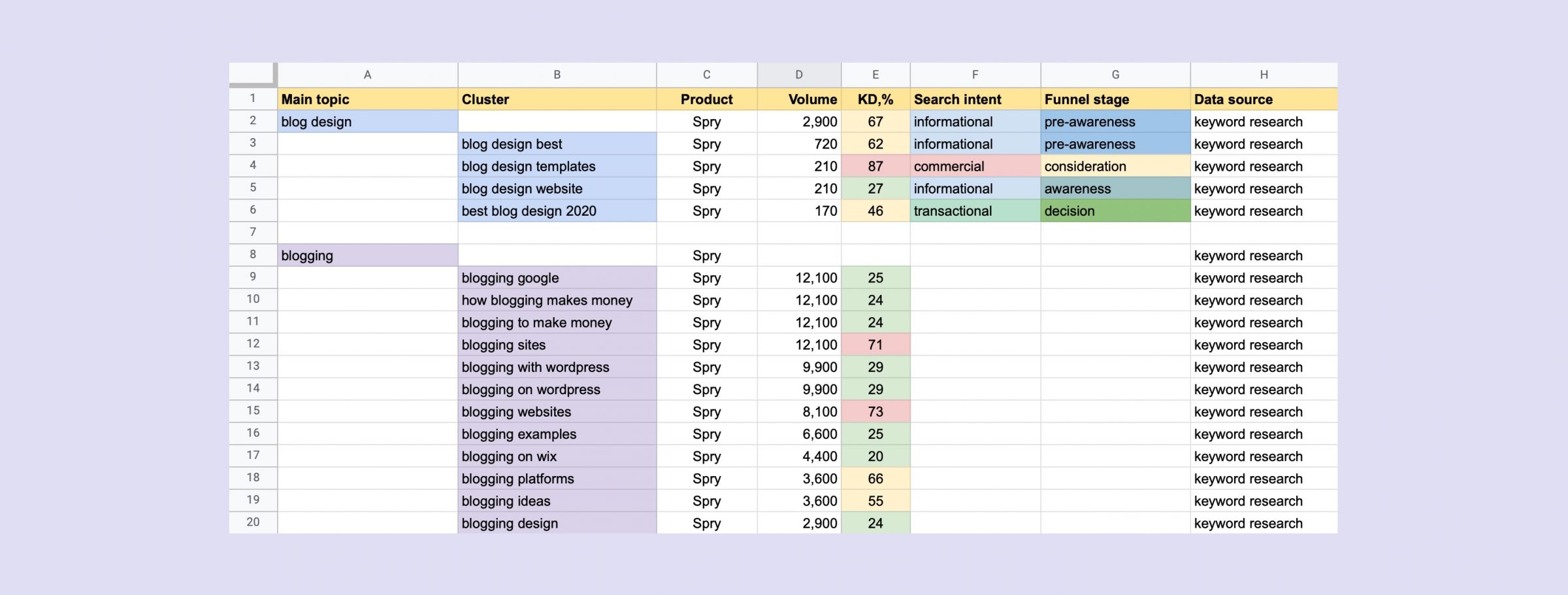1568x595 pixels.
Task: Click the Spry cell in row 8
Action: (706, 256)
